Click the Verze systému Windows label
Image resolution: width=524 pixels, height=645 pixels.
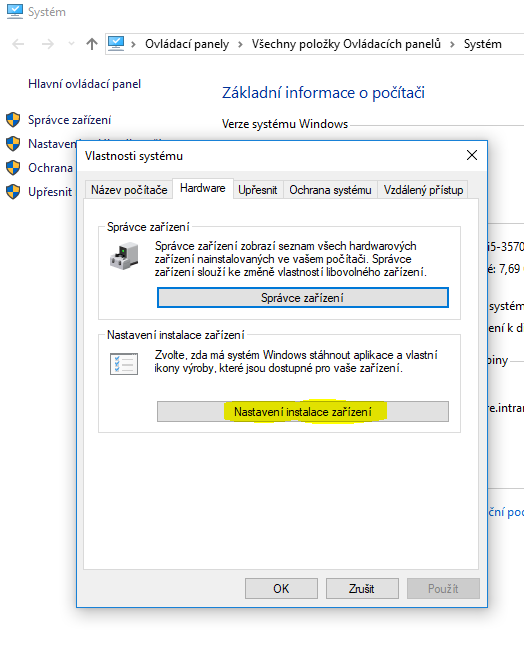point(285,124)
